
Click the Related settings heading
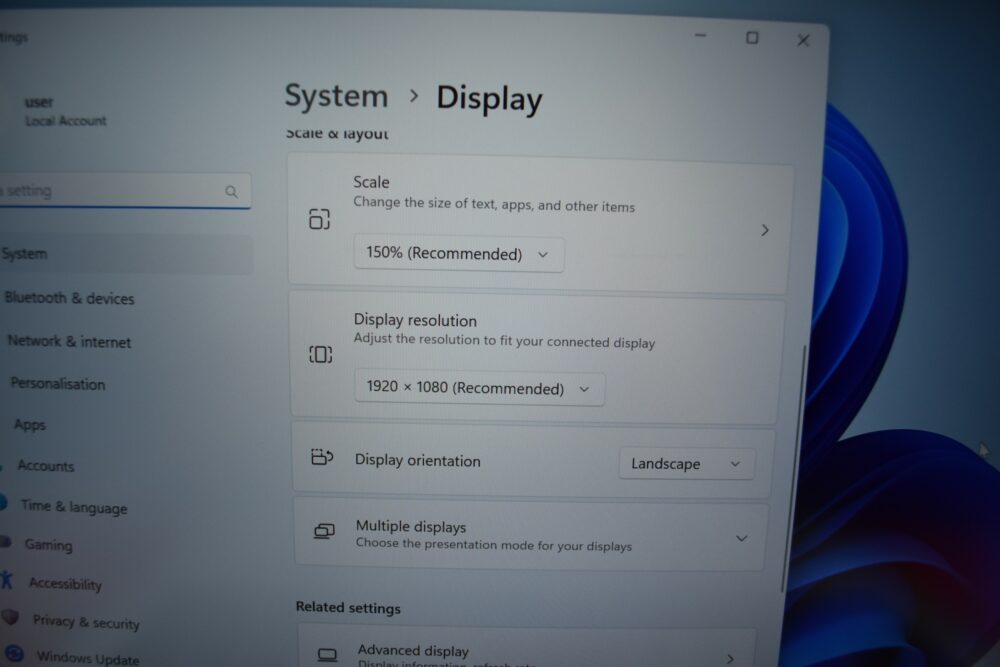(348, 608)
